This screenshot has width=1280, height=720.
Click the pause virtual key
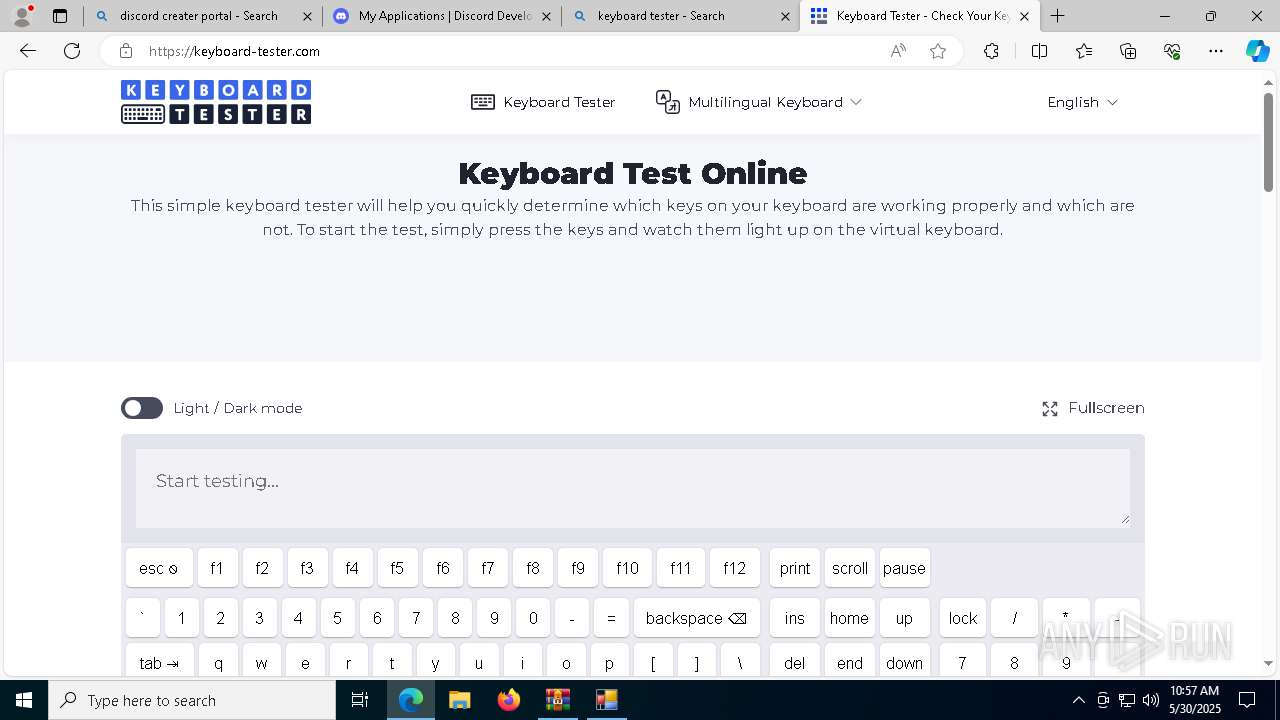[904, 568]
